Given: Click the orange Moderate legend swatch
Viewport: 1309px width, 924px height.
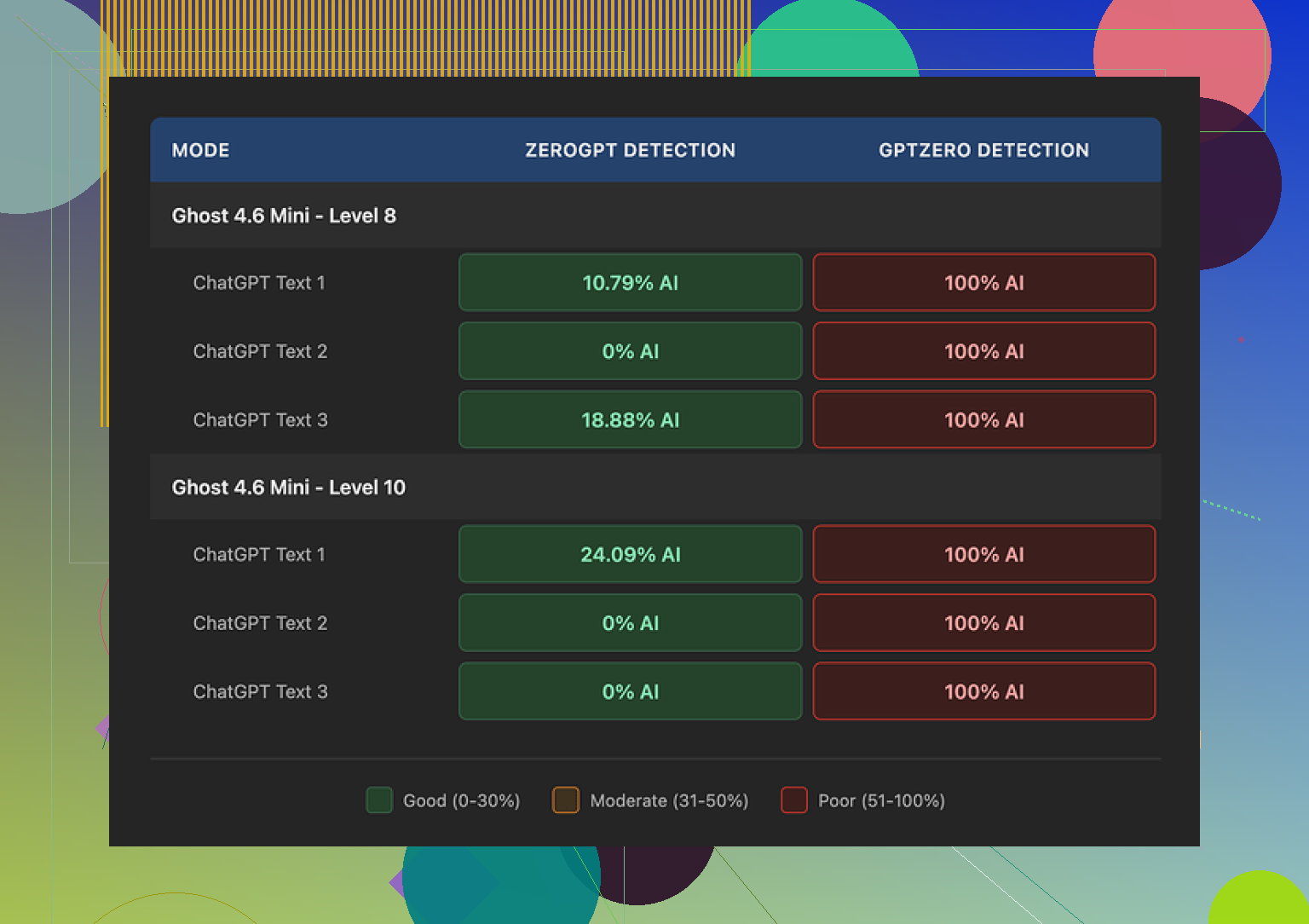Looking at the screenshot, I should pos(566,800).
